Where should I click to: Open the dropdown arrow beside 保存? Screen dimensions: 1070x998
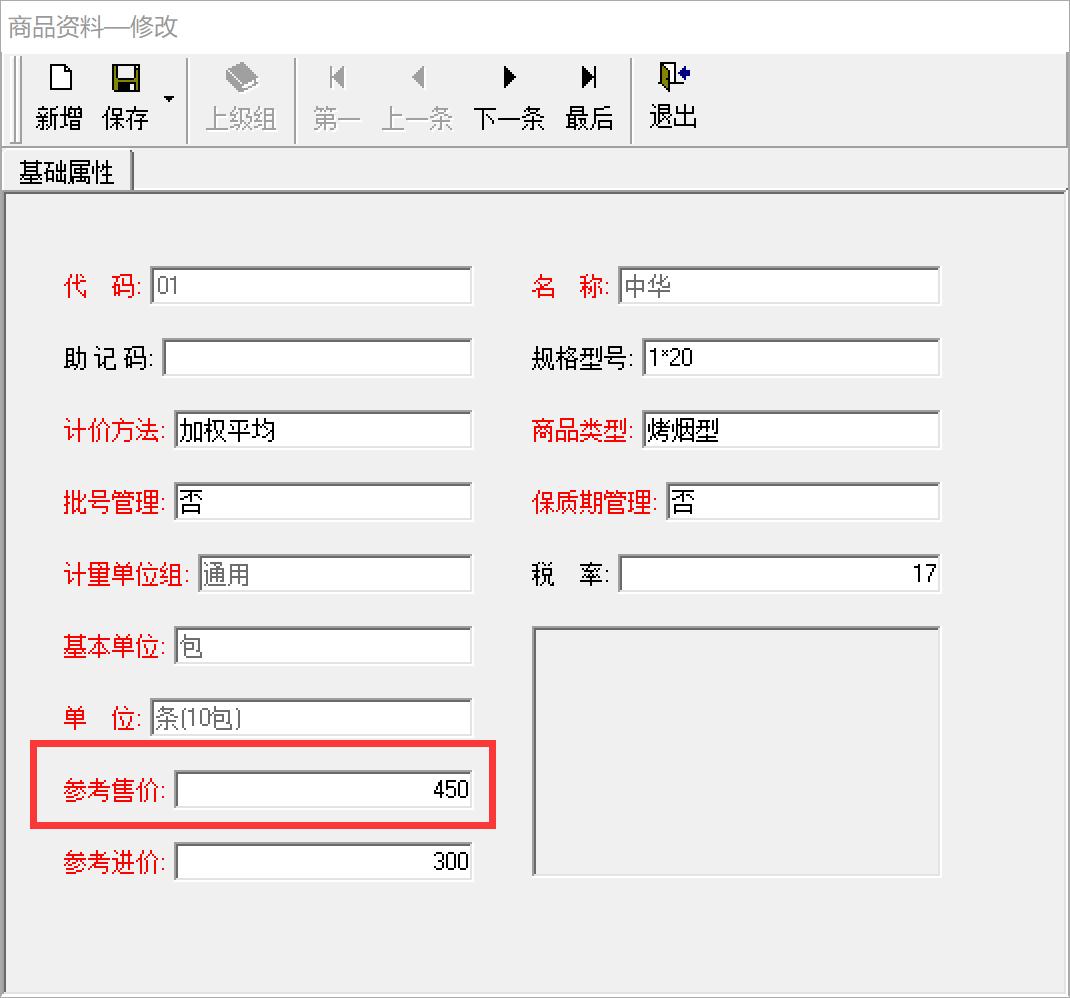(170, 100)
